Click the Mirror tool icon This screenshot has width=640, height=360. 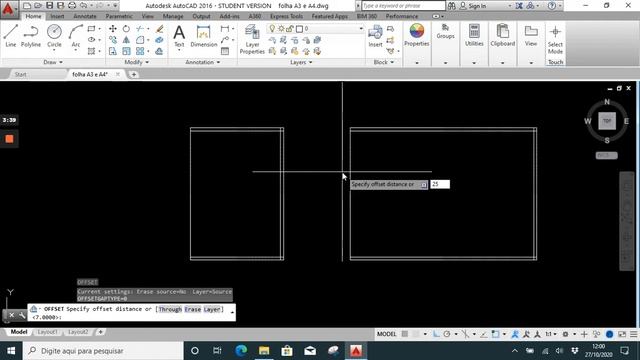126,40
